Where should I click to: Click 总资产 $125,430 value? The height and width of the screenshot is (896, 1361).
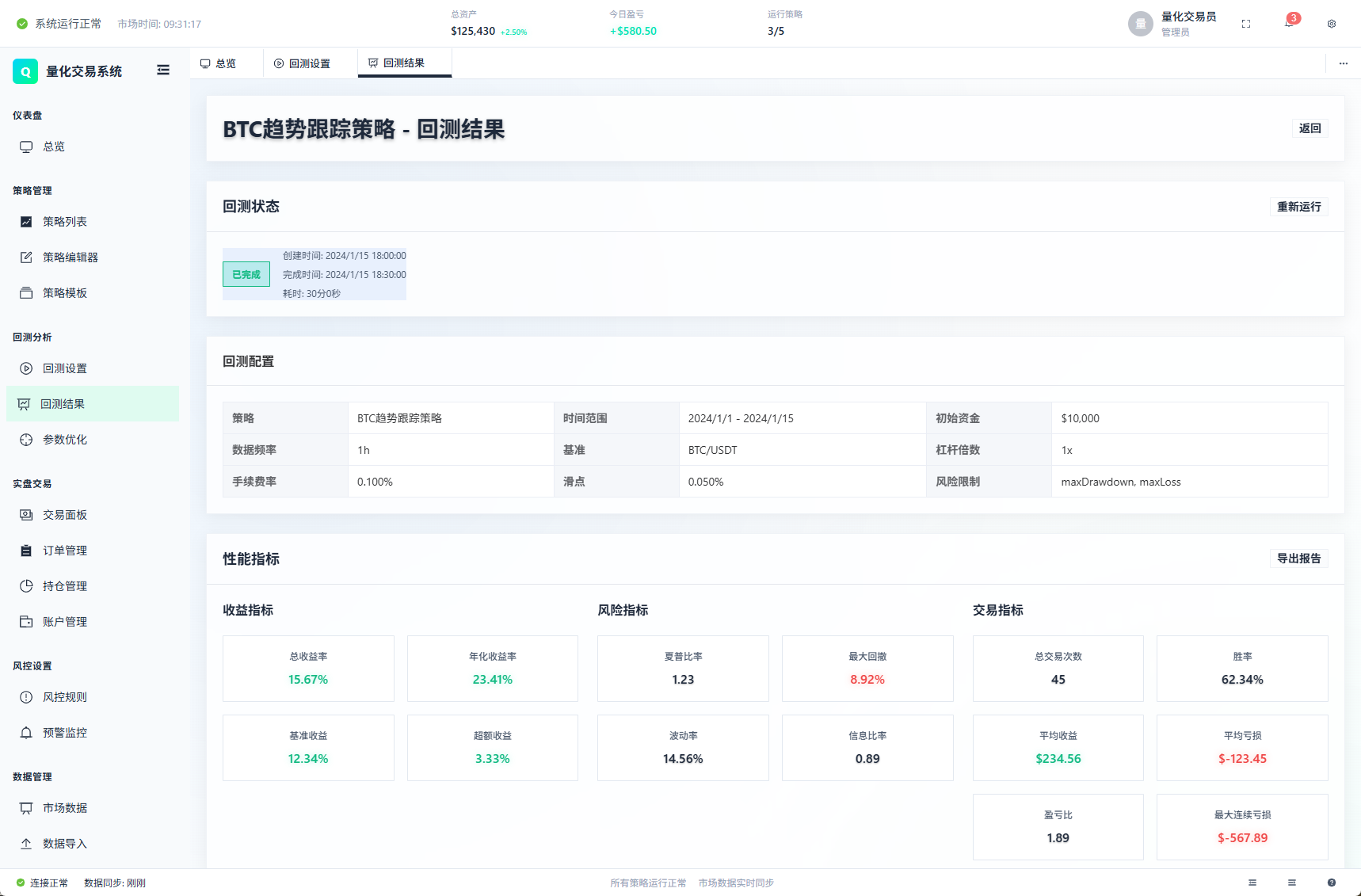(473, 31)
